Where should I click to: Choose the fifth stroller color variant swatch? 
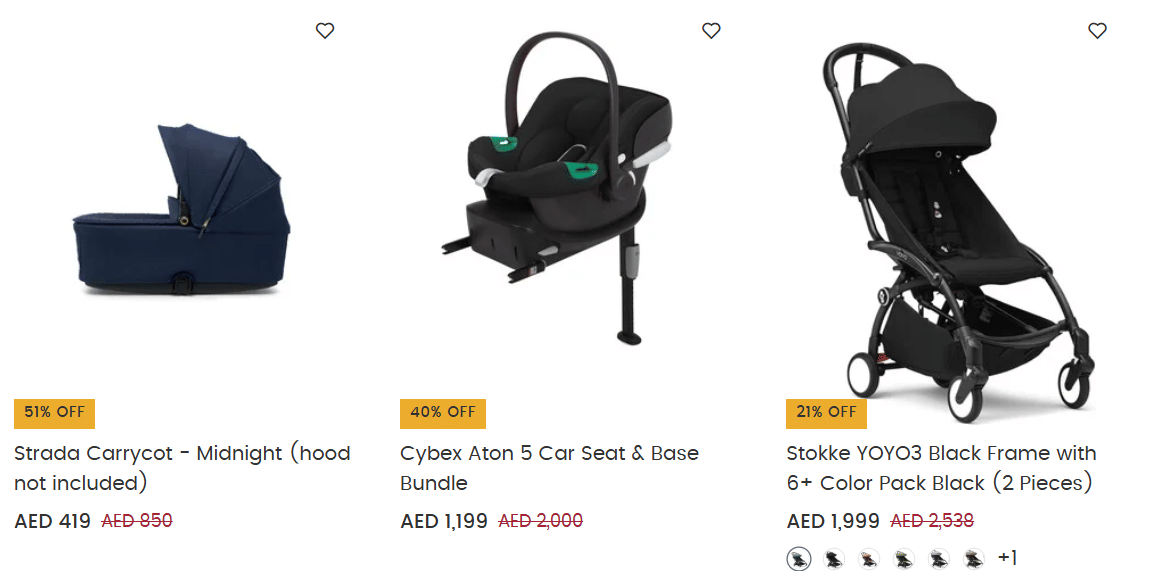939,559
